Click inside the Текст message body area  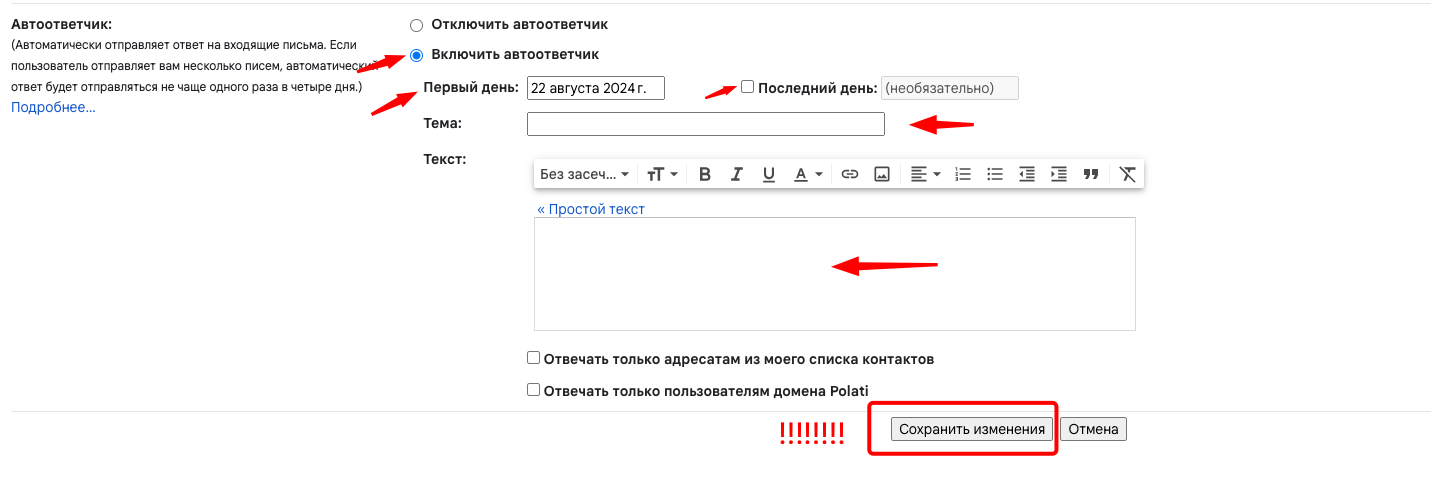coord(835,274)
